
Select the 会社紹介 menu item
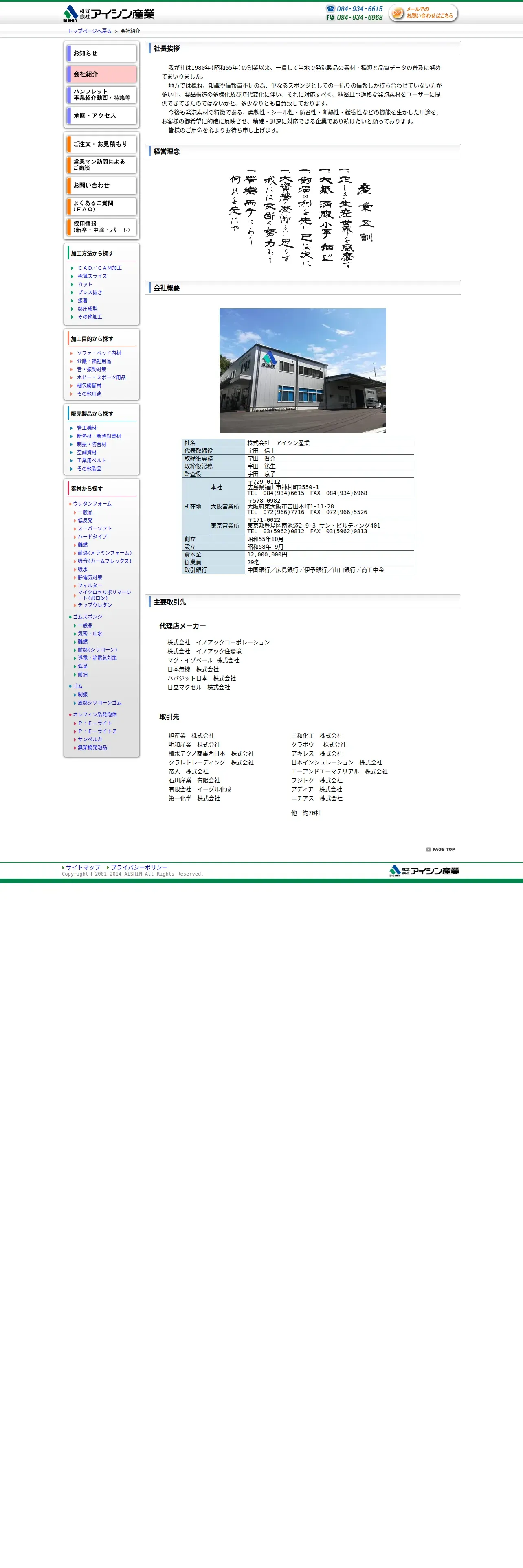coord(102,74)
